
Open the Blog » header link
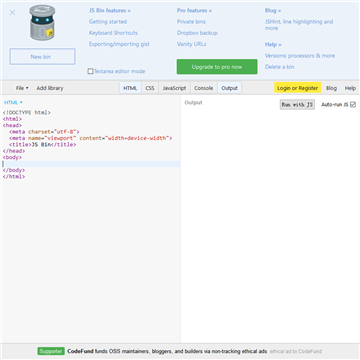[x=273, y=11]
